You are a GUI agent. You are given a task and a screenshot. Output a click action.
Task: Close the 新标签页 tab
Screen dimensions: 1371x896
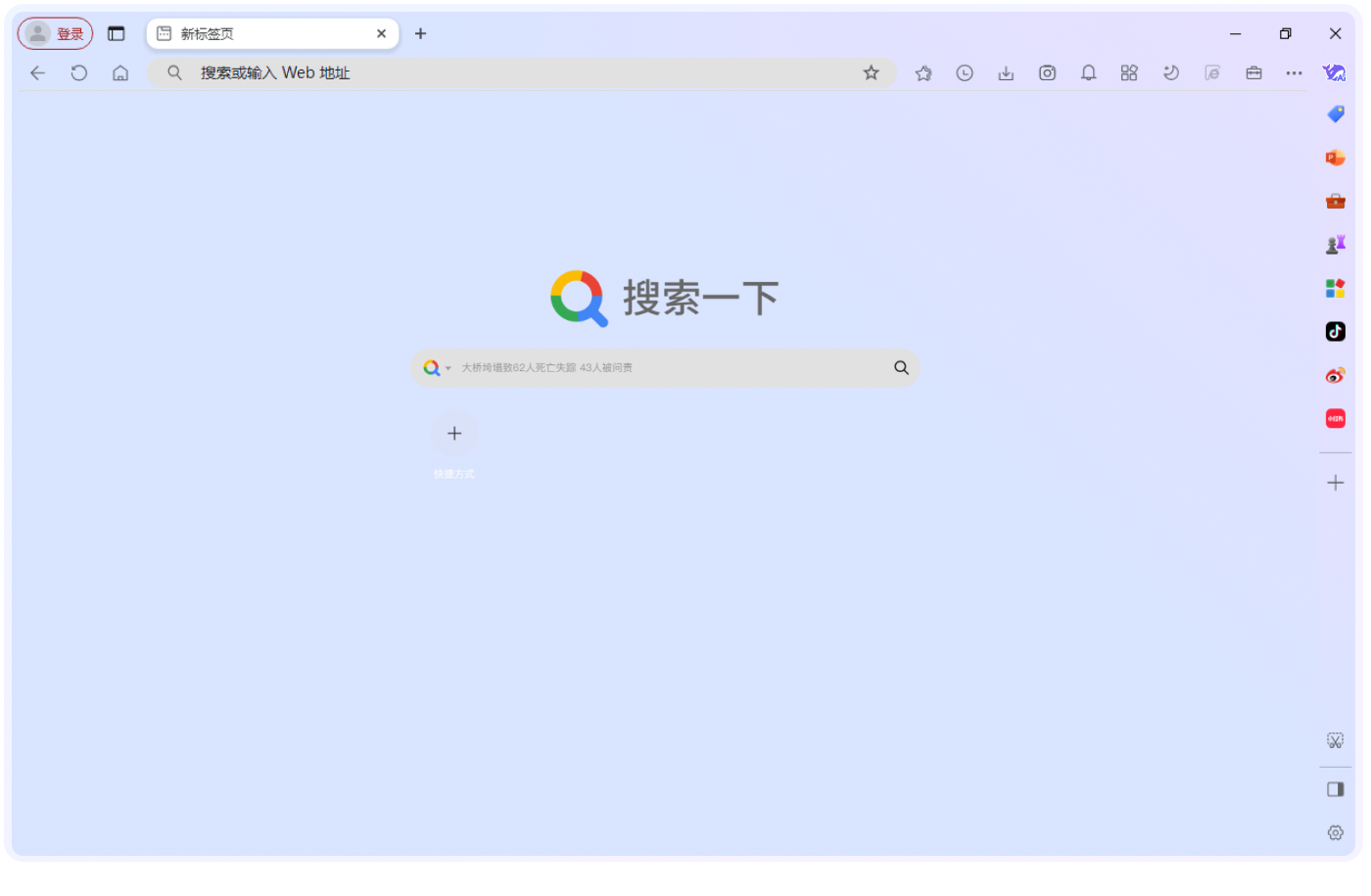pos(381,33)
